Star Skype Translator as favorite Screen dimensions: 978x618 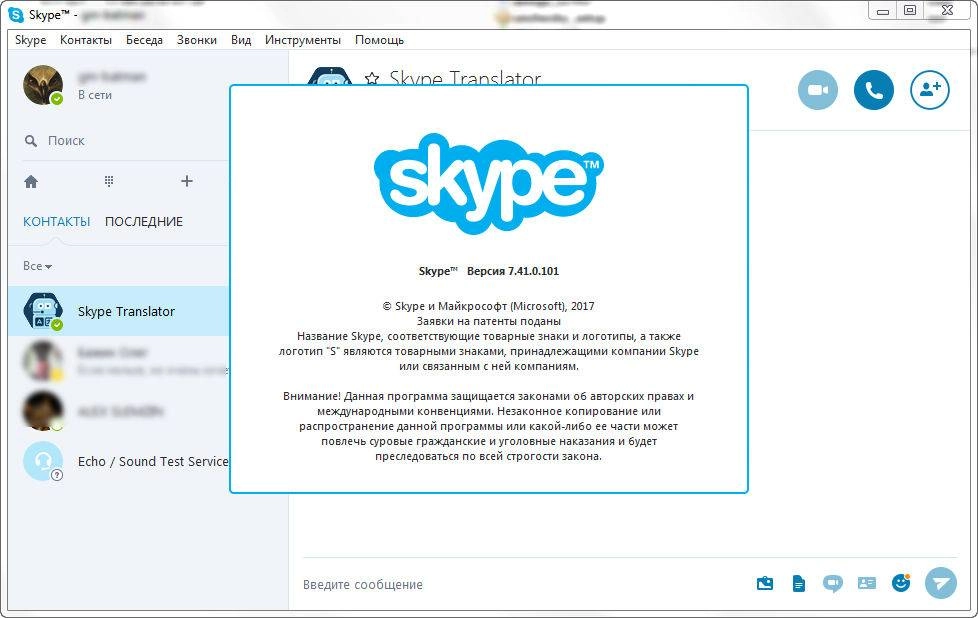[x=372, y=79]
